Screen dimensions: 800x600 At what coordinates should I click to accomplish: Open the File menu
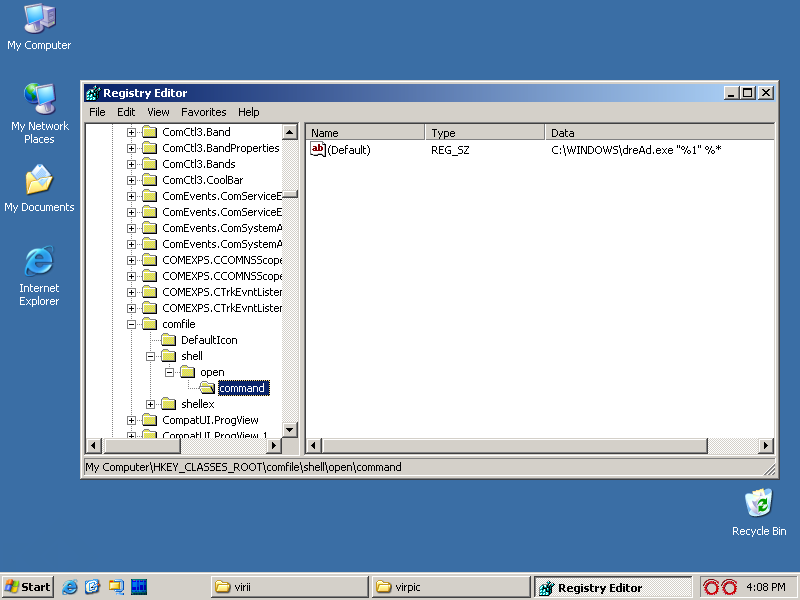97,112
